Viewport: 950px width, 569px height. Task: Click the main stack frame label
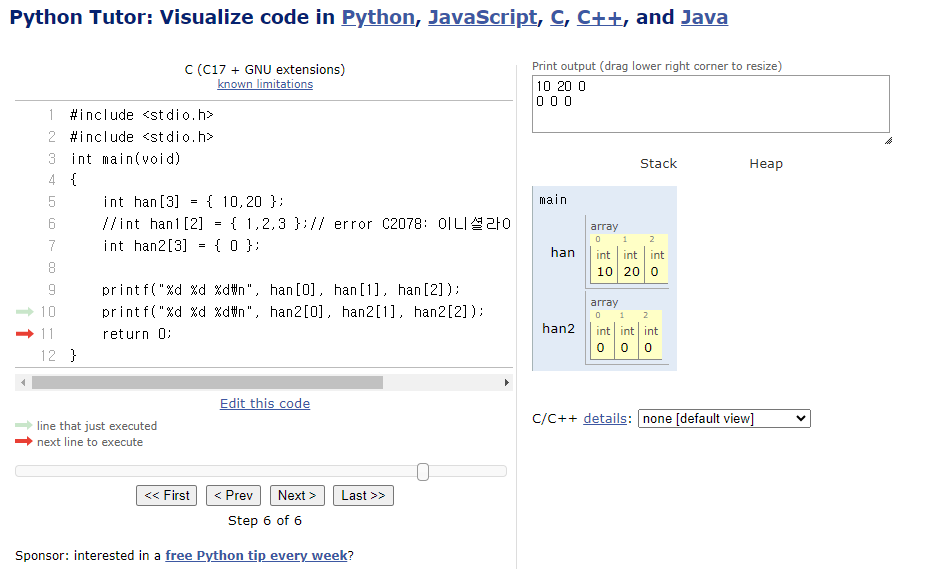(x=553, y=200)
